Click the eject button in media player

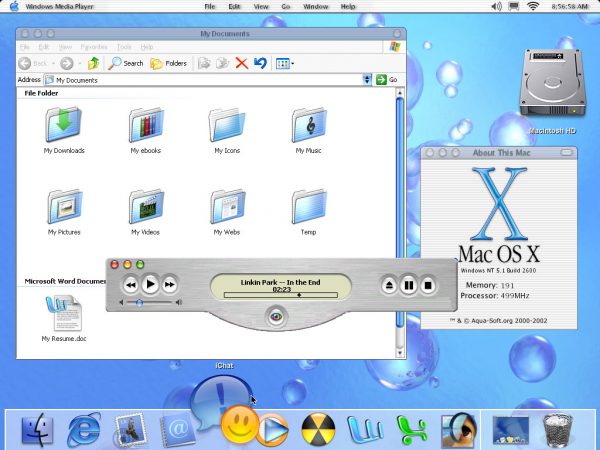pyautogui.click(x=389, y=285)
